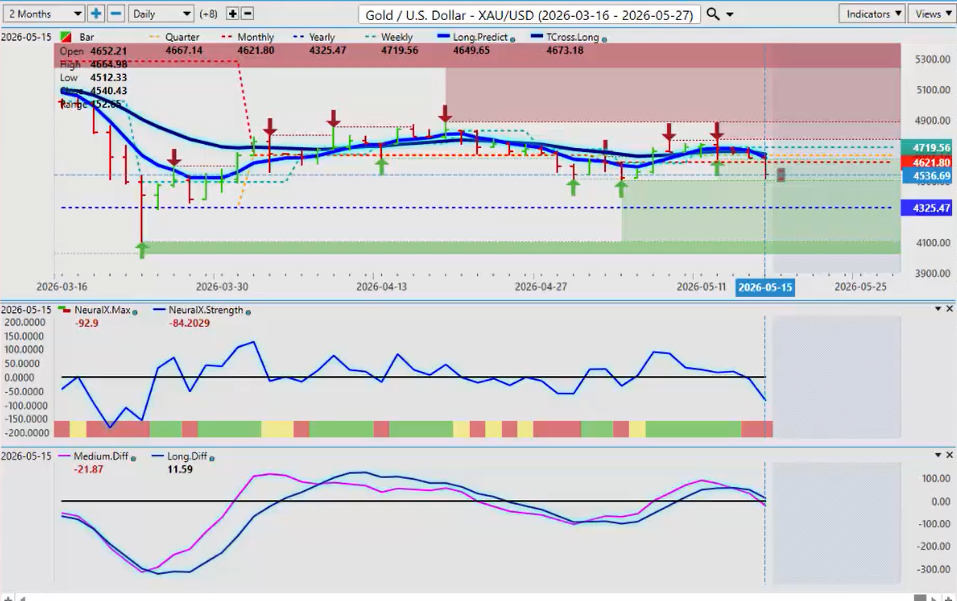The image size is (957, 601).
Task: Click the NeuralX.Strength value -84.2029
Action: coord(189,323)
